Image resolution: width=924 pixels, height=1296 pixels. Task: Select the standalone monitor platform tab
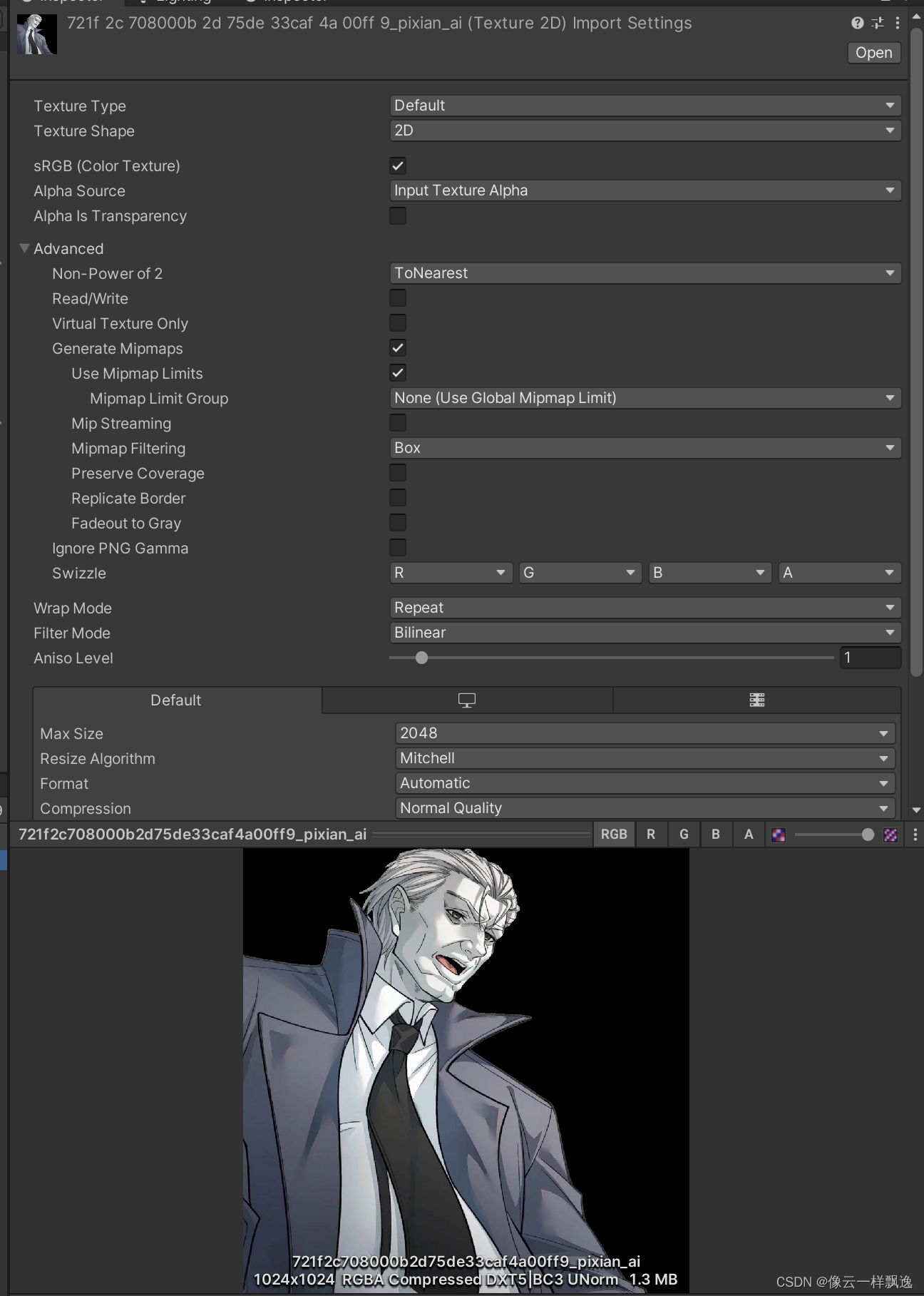coord(467,700)
